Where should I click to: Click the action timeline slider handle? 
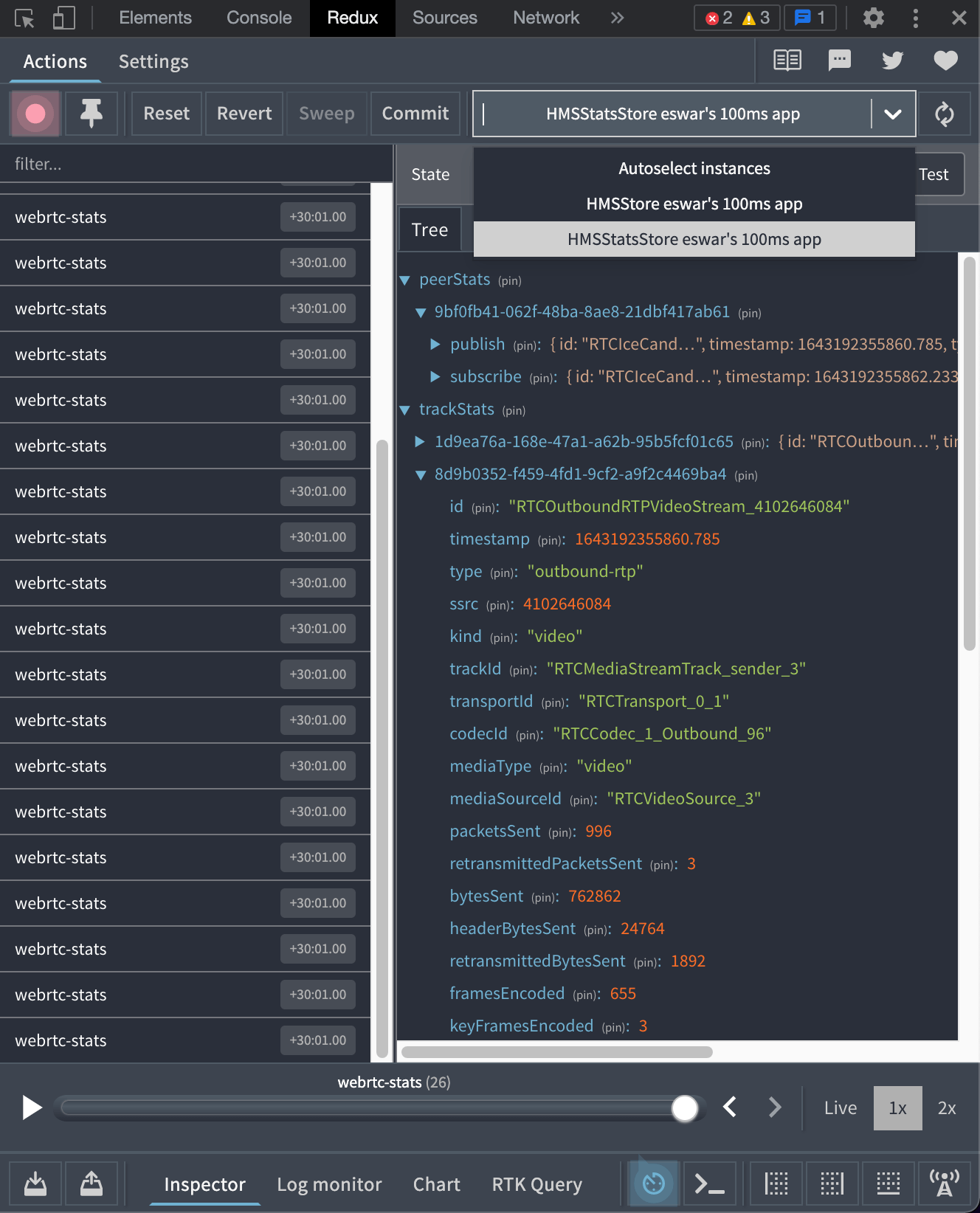[x=684, y=1108]
